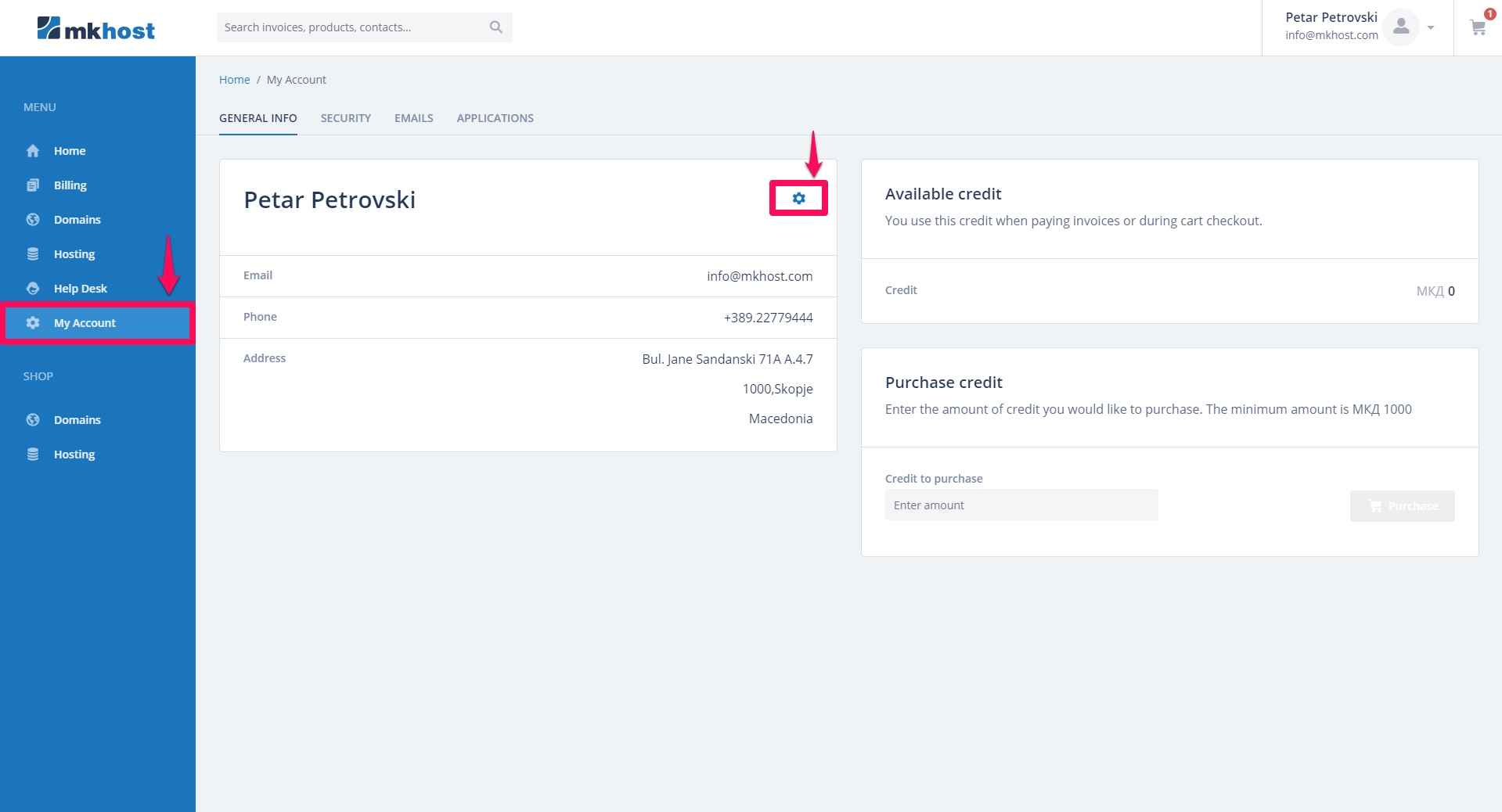The image size is (1502, 812).
Task: Select My Account in the sidebar
Action: point(85,323)
